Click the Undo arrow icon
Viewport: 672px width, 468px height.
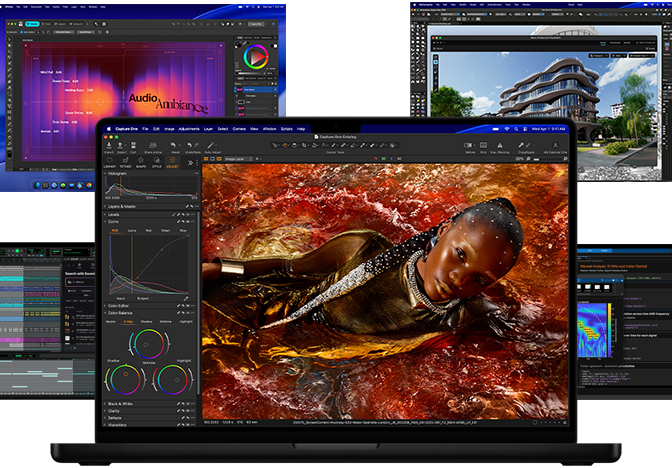pyautogui.click(x=189, y=145)
